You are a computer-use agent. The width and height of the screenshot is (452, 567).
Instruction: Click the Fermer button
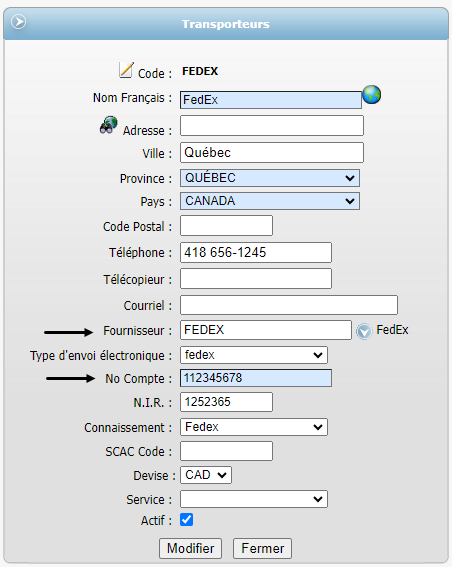click(x=263, y=548)
